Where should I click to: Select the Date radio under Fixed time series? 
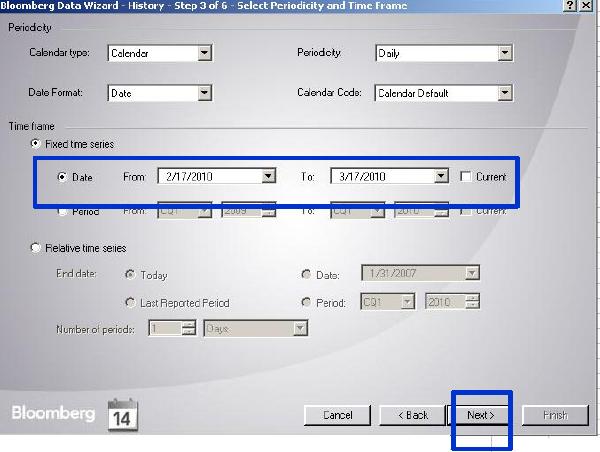[62, 177]
